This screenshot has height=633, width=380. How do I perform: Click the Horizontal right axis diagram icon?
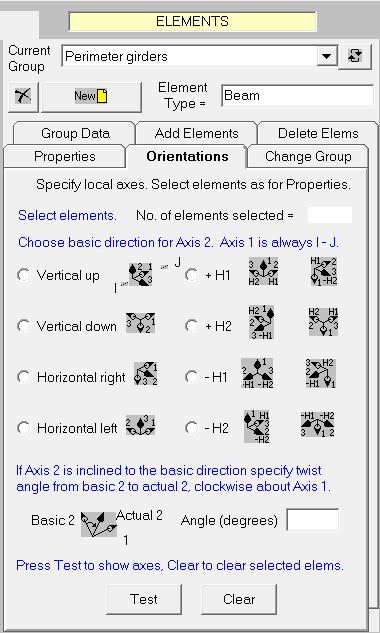(146, 374)
